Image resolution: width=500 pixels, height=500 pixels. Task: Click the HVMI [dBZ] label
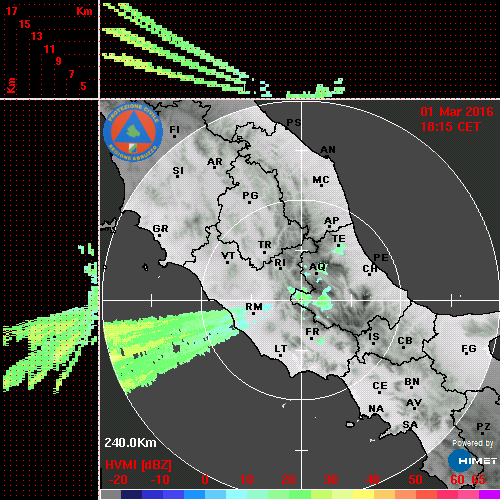tap(138, 465)
